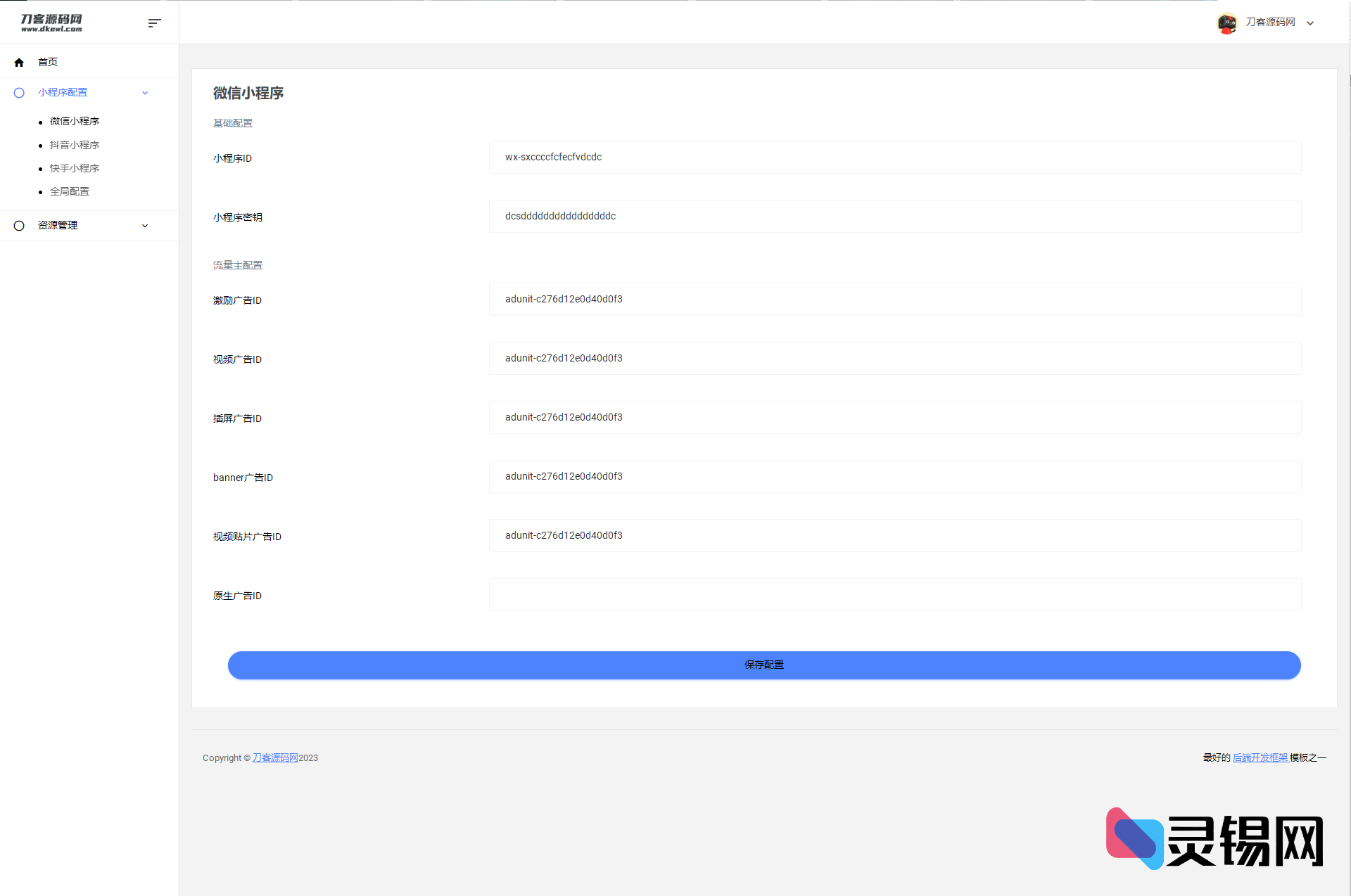
Task: Click the circle icon beside 小程序配置
Action: click(19, 93)
